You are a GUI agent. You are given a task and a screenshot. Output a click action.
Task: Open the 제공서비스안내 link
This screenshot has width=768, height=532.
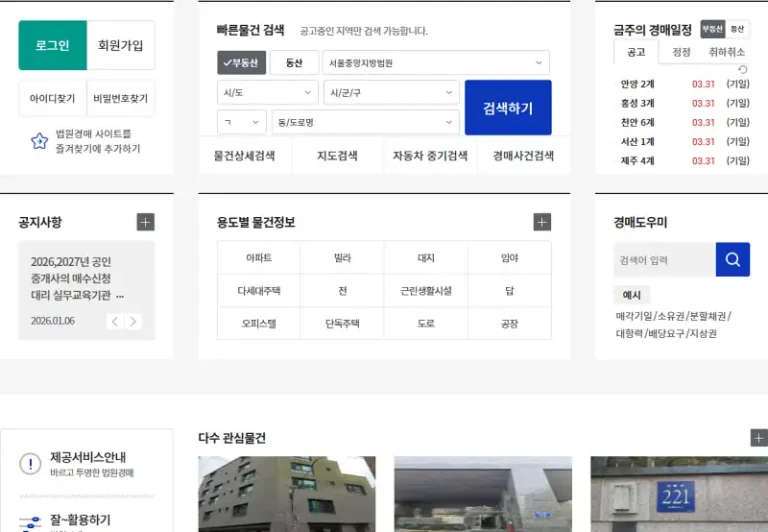88,457
